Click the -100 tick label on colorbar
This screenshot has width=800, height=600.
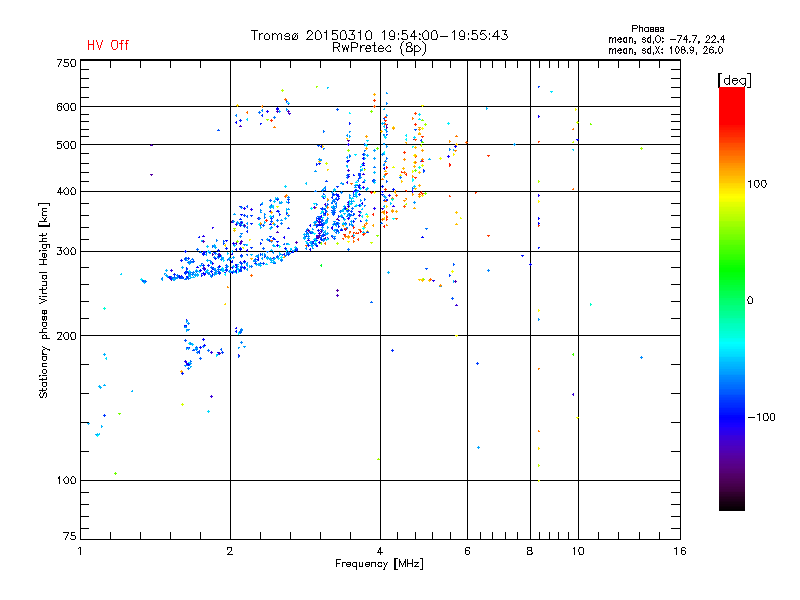click(x=763, y=416)
